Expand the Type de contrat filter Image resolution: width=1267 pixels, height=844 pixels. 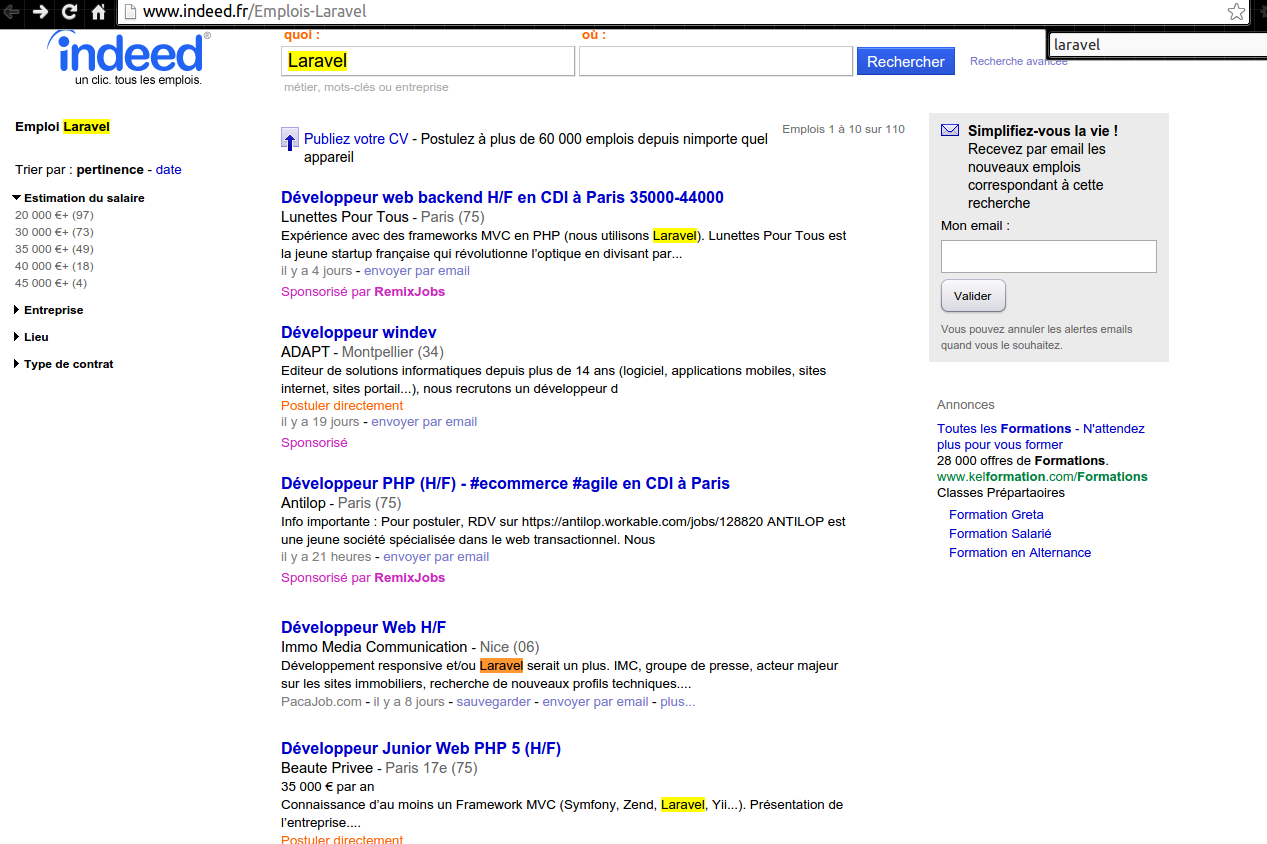(63, 364)
